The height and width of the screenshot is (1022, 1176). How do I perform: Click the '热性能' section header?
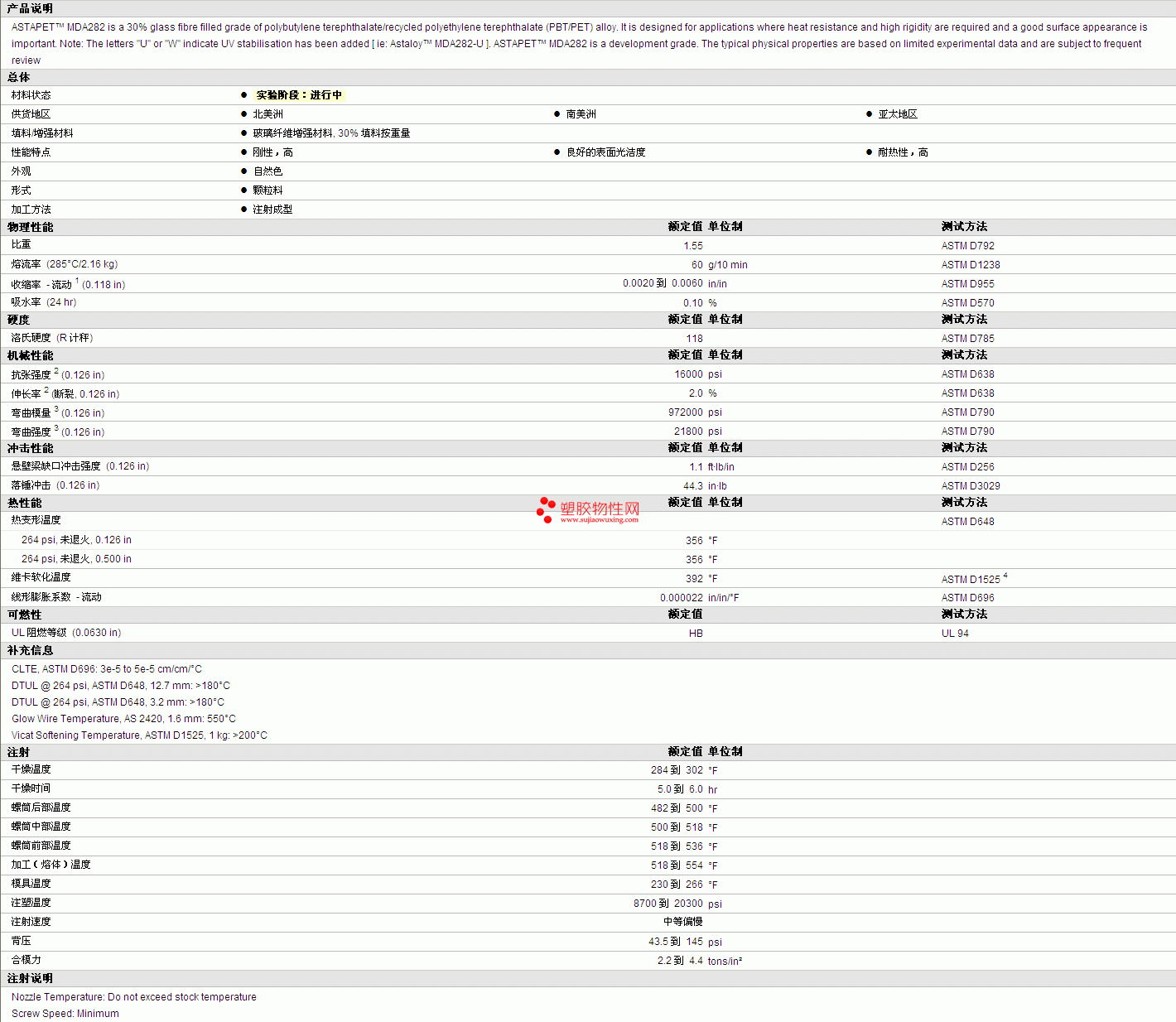tap(24, 503)
